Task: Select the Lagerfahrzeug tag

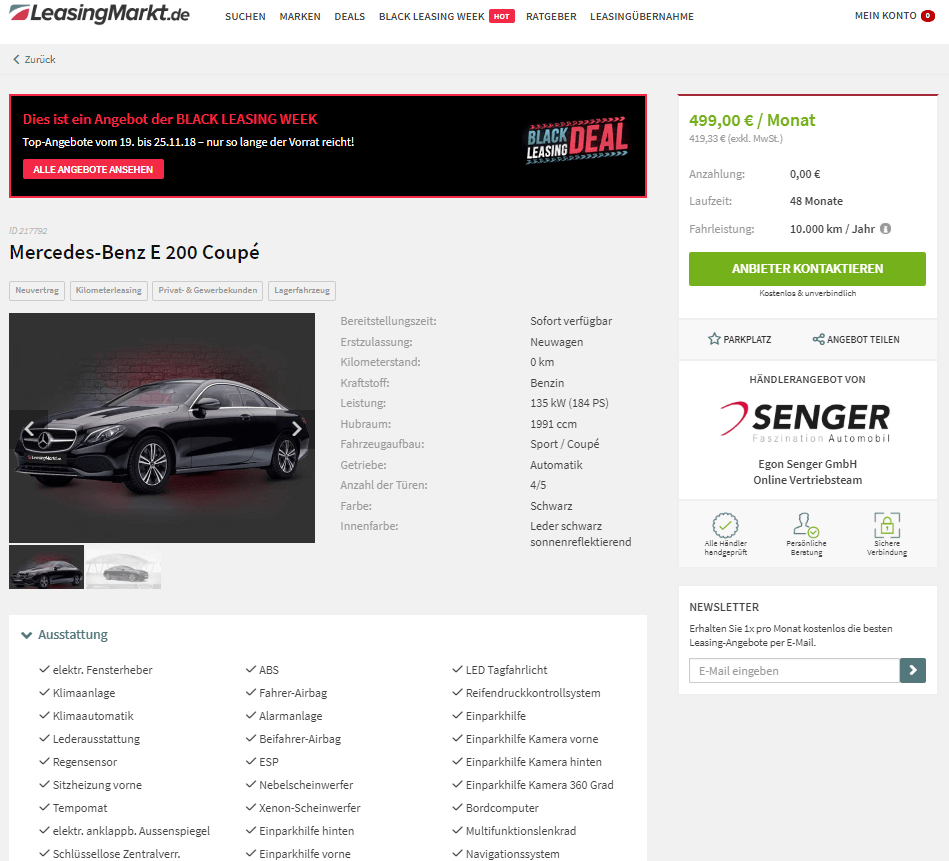Action: [x=302, y=290]
